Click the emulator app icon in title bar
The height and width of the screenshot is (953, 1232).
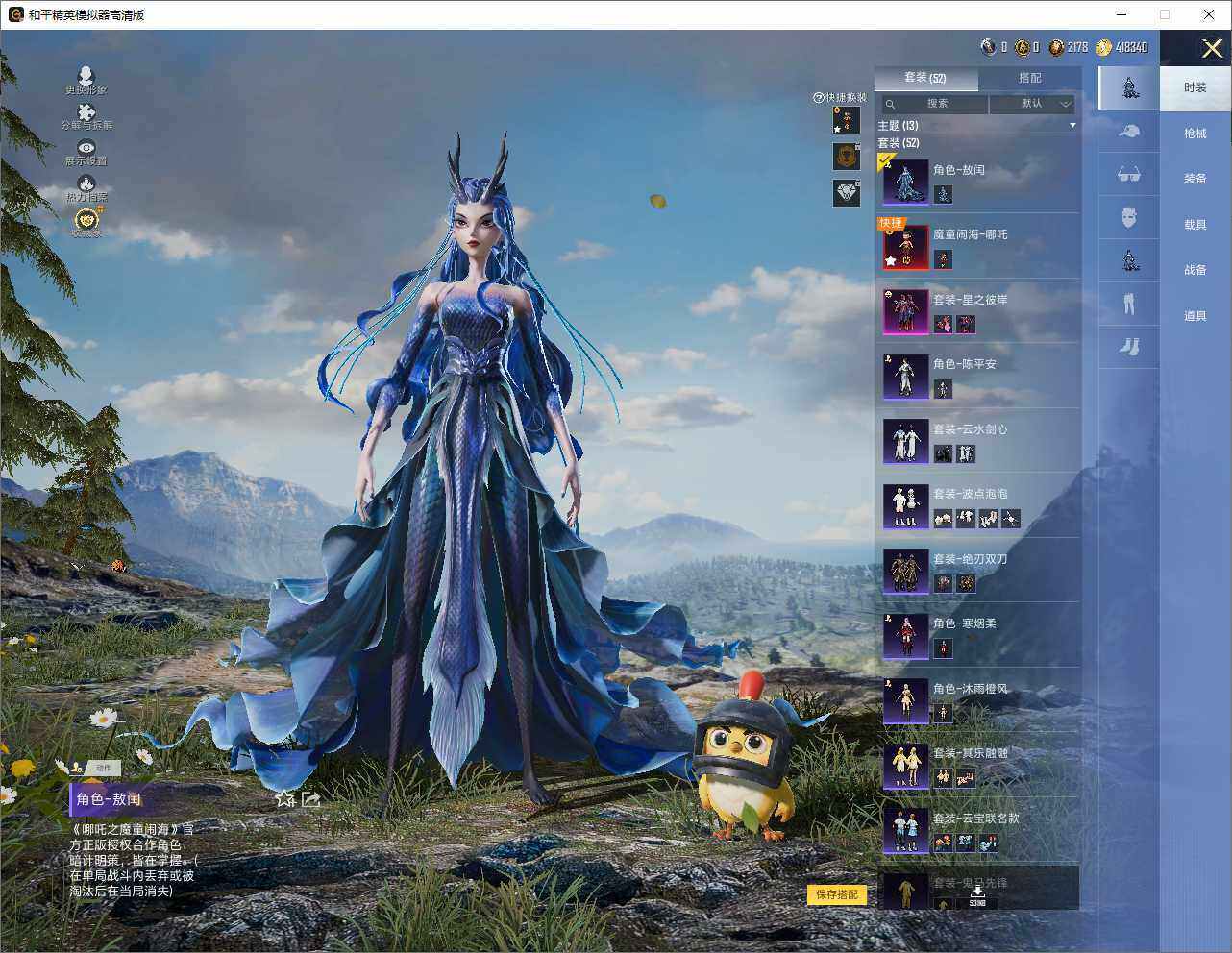point(15,14)
